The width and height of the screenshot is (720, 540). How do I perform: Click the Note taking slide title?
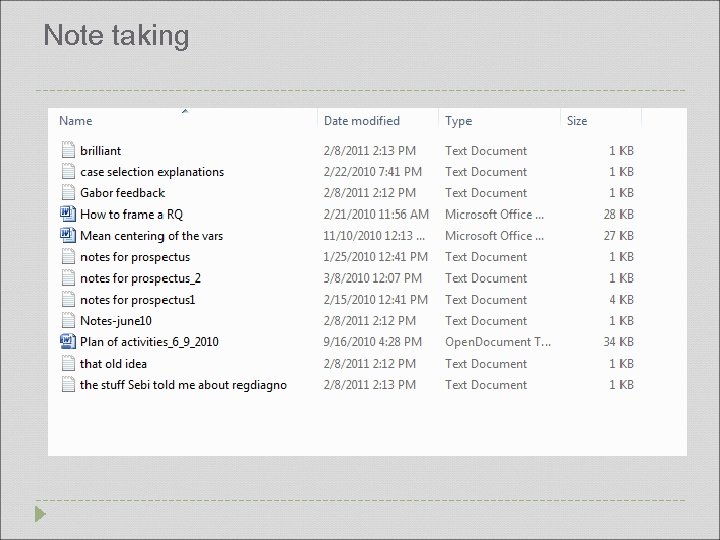click(x=116, y=35)
